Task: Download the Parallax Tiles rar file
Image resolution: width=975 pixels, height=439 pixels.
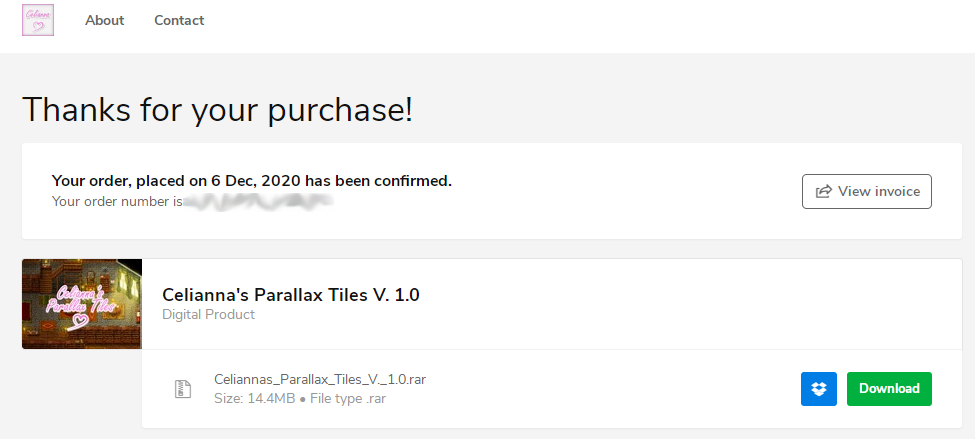Action: tap(889, 389)
